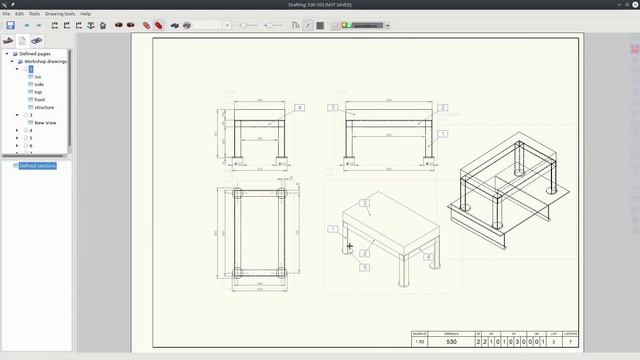The height and width of the screenshot is (360, 640).
Task: Open the Help menu
Action: tap(85, 13)
